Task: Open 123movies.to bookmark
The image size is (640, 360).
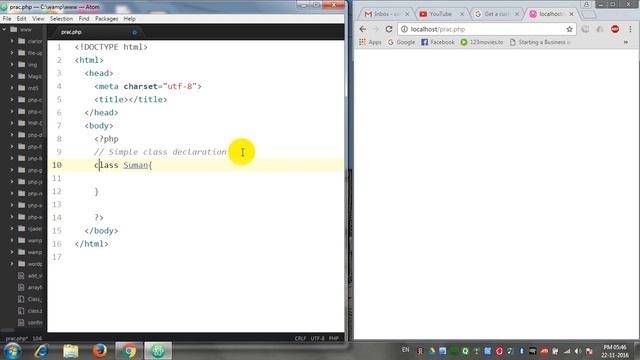Action: tap(482, 42)
